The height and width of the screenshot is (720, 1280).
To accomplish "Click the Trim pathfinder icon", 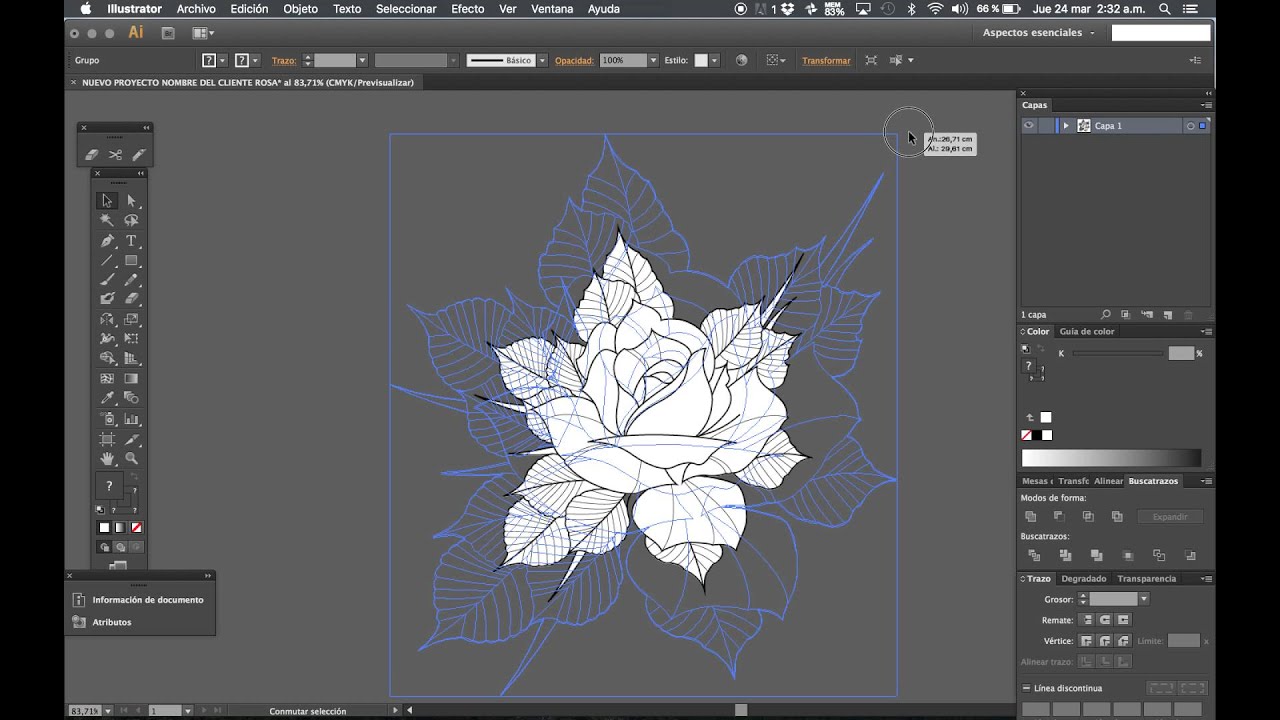I will click(x=1065, y=555).
